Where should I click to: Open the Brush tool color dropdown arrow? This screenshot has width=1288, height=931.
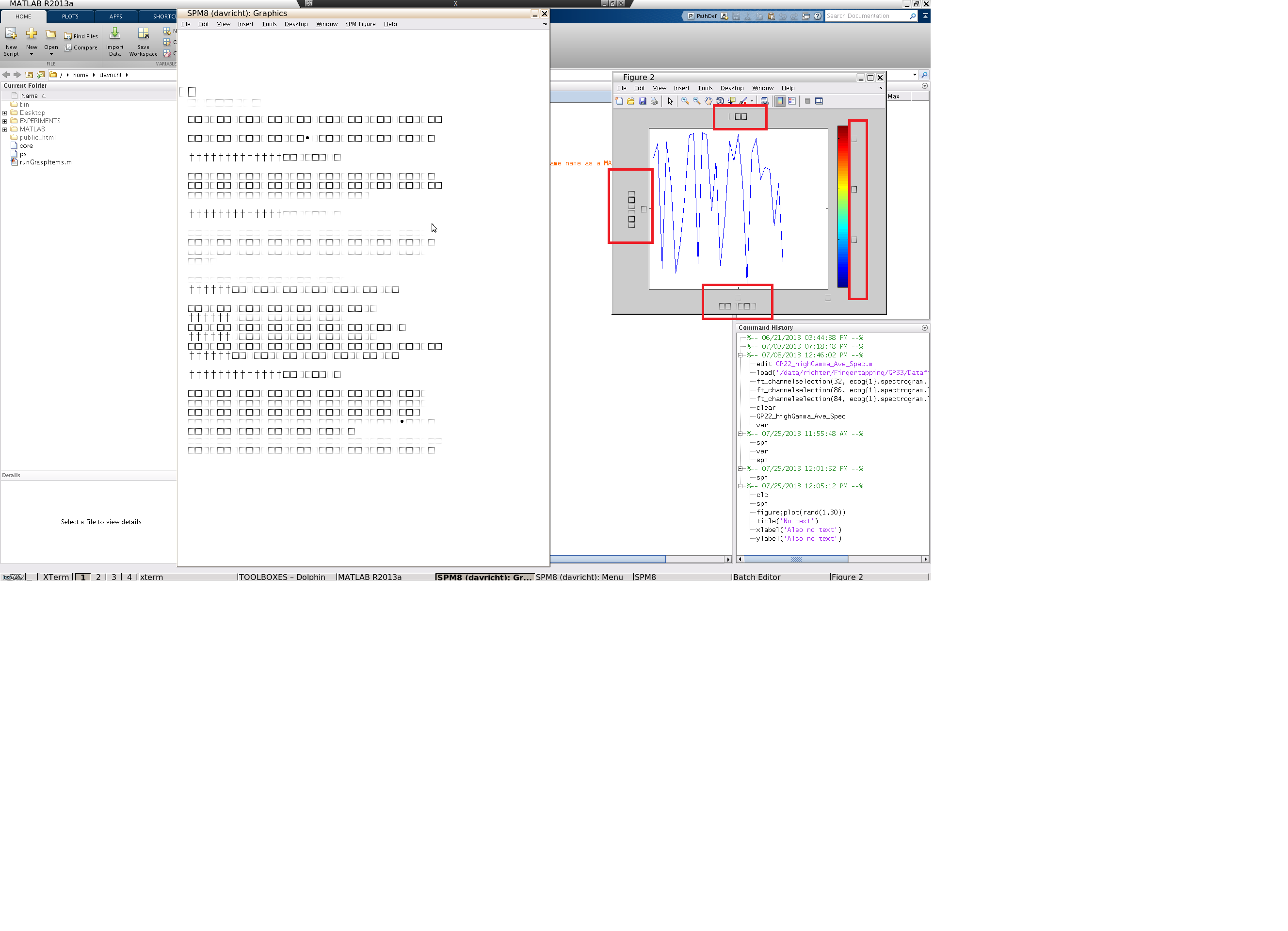pos(752,102)
